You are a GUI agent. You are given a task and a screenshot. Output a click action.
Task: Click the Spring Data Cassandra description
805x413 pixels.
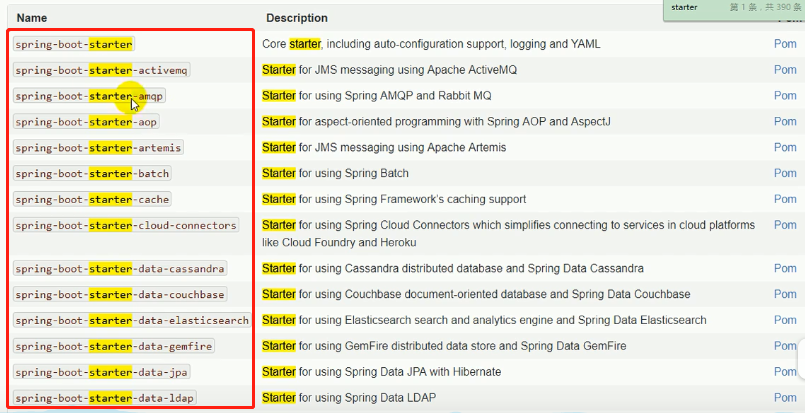coord(453,268)
